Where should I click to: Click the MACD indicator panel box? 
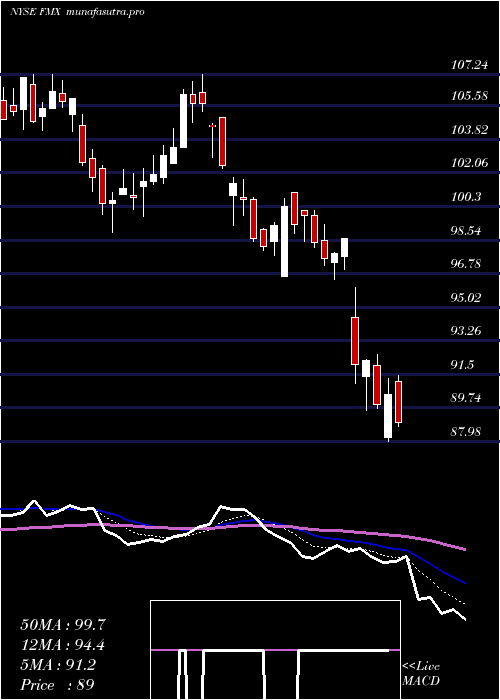coord(275,650)
